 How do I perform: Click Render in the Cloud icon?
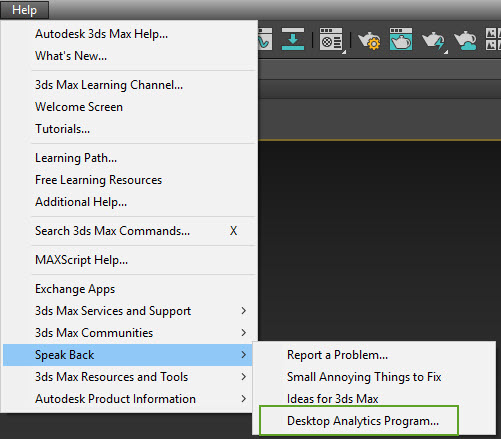(x=465, y=40)
